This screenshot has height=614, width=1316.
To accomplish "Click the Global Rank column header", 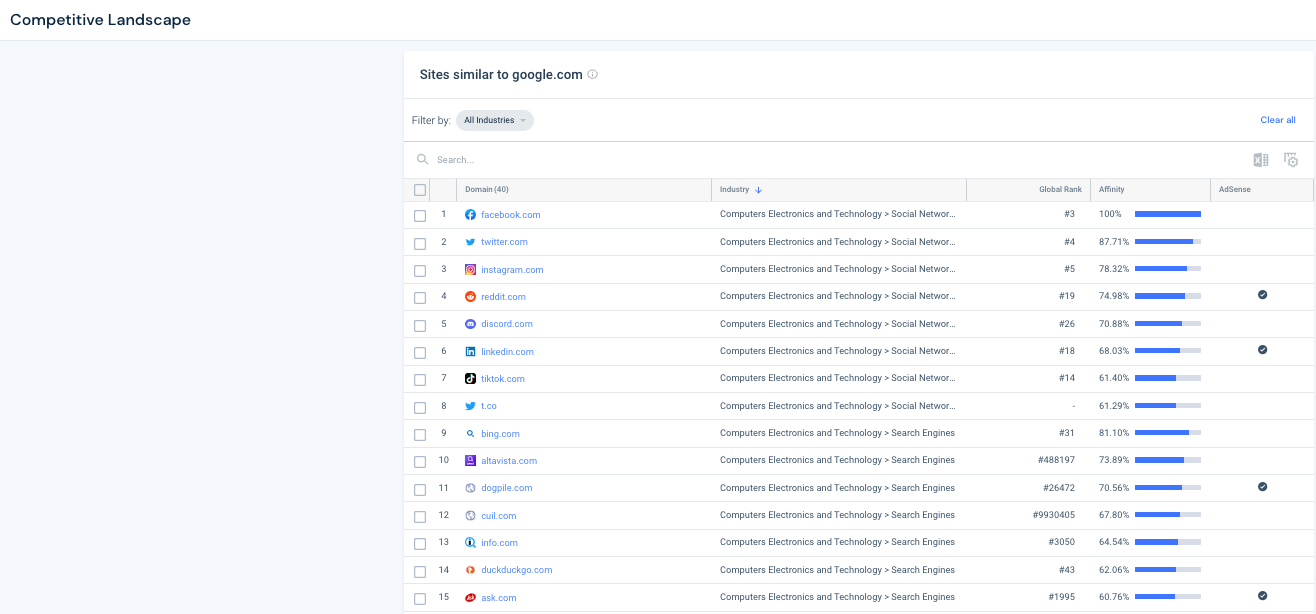I will click(1060, 189).
